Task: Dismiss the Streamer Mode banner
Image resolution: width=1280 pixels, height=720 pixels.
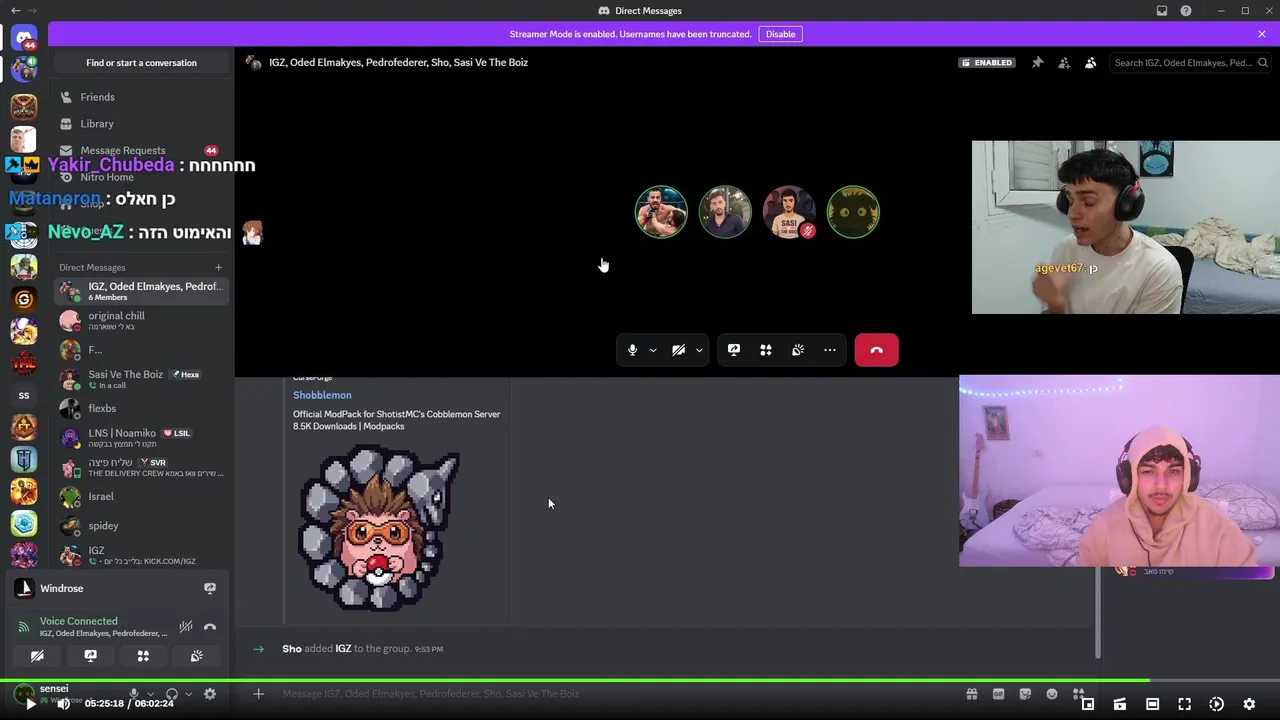Action: coord(1262,34)
